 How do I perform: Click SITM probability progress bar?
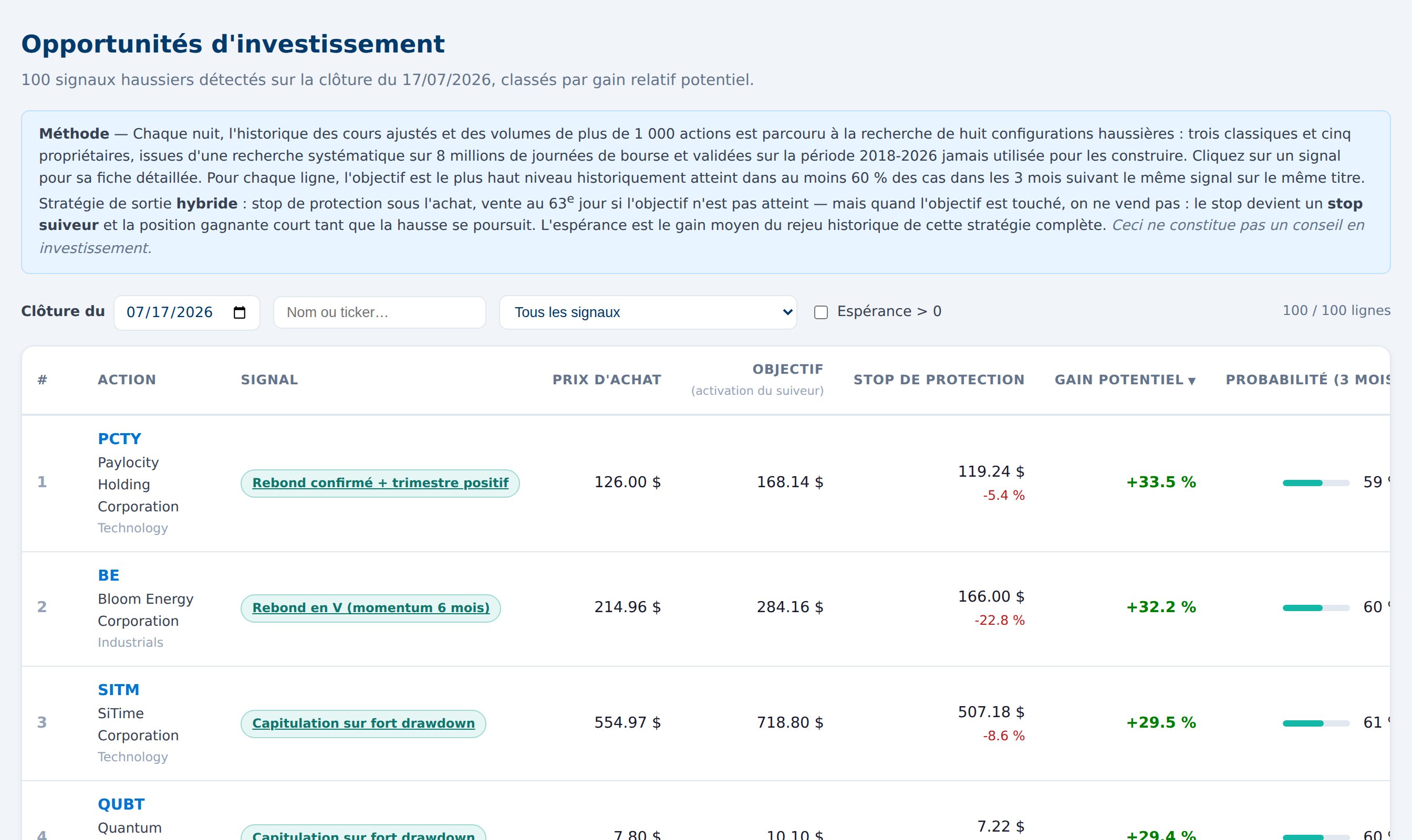[1316, 723]
